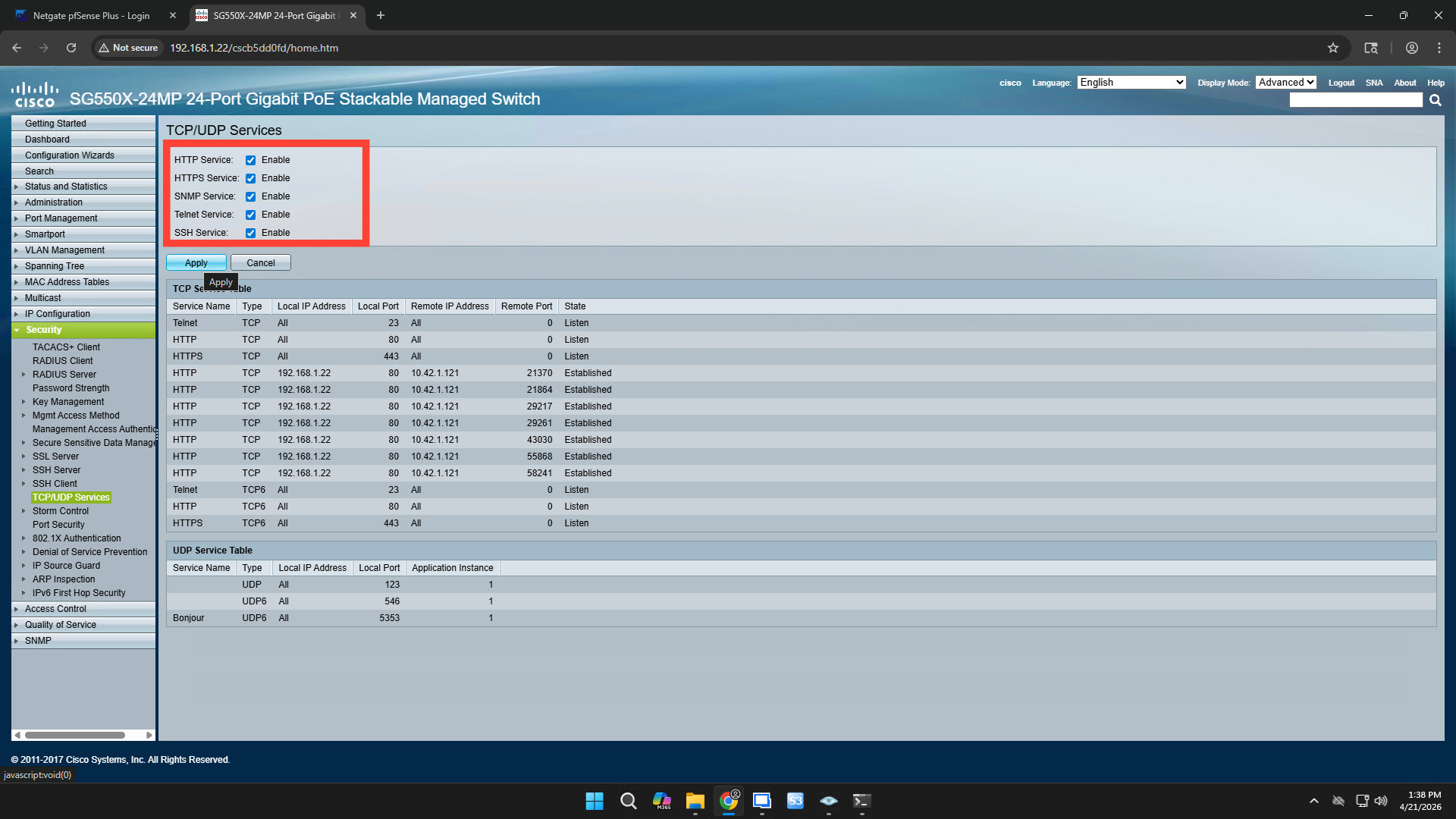Open Windows Start menu
Image resolution: width=1456 pixels, height=819 pixels.
(x=595, y=801)
